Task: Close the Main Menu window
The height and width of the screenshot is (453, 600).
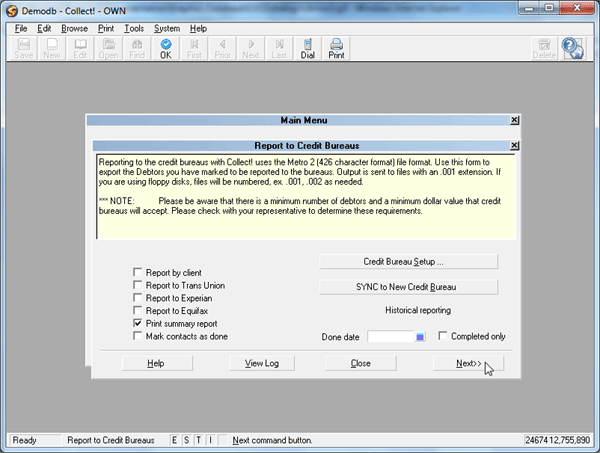Action: coord(515,120)
